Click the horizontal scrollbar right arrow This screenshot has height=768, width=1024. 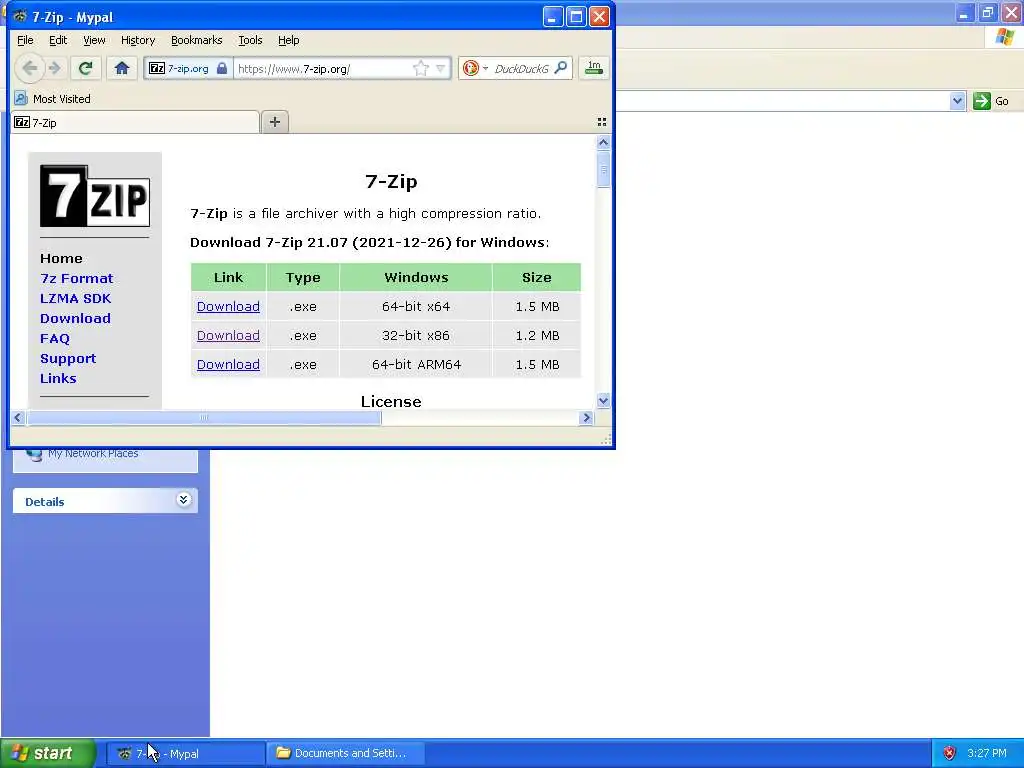586,418
